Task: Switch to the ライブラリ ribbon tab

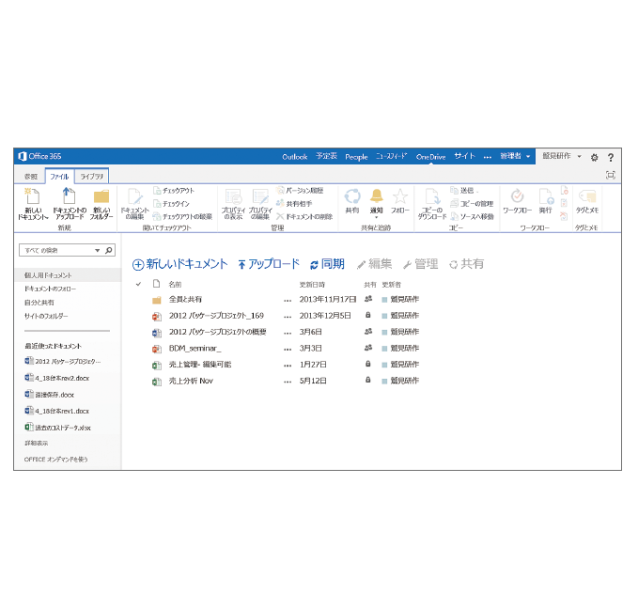Action: pos(92,177)
